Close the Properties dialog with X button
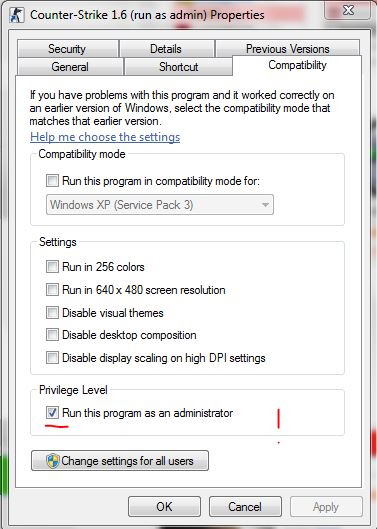The width and height of the screenshot is (377, 529). (348, 9)
